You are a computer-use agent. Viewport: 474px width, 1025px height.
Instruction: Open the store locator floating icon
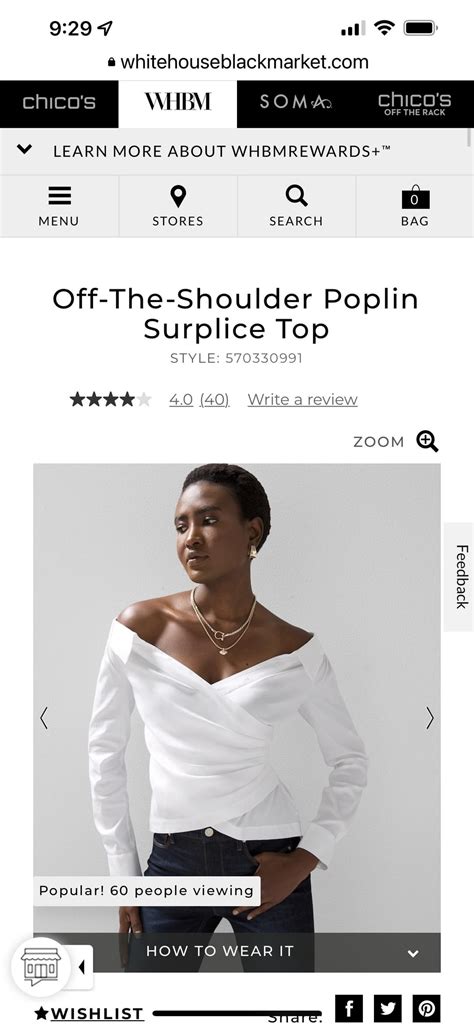(41, 967)
